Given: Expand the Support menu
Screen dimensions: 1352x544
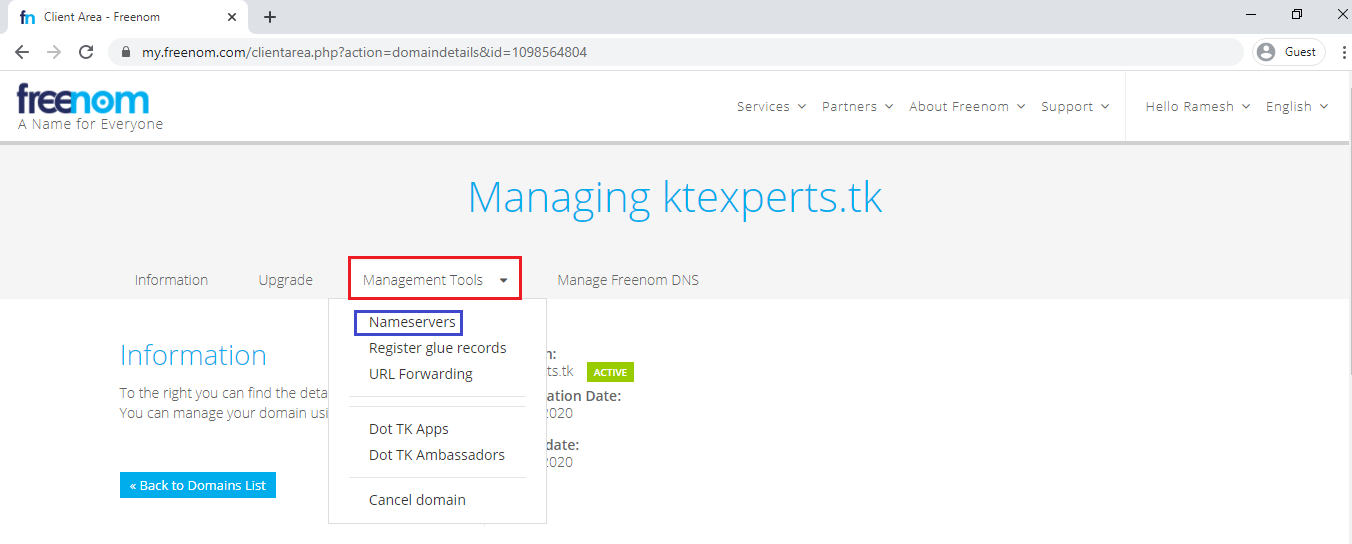Looking at the screenshot, I should pyautogui.click(x=1075, y=106).
